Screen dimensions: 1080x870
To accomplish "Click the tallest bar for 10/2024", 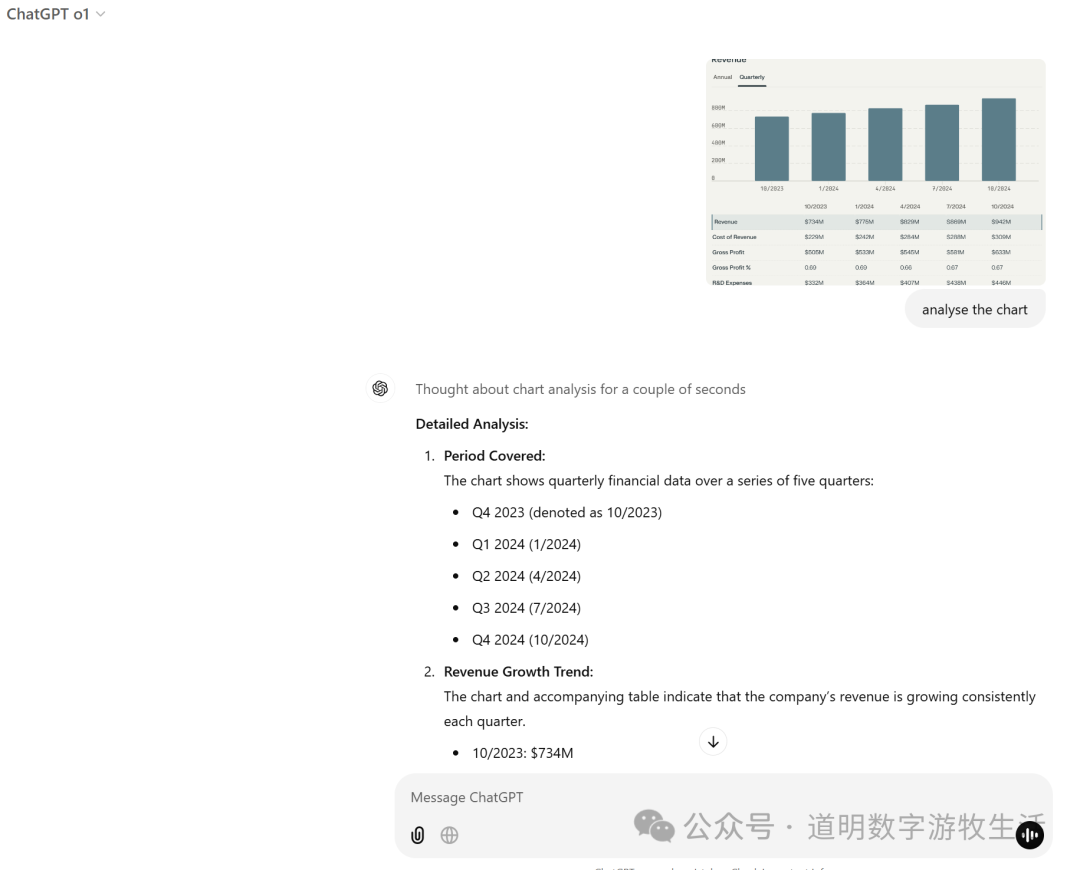I will [x=998, y=140].
